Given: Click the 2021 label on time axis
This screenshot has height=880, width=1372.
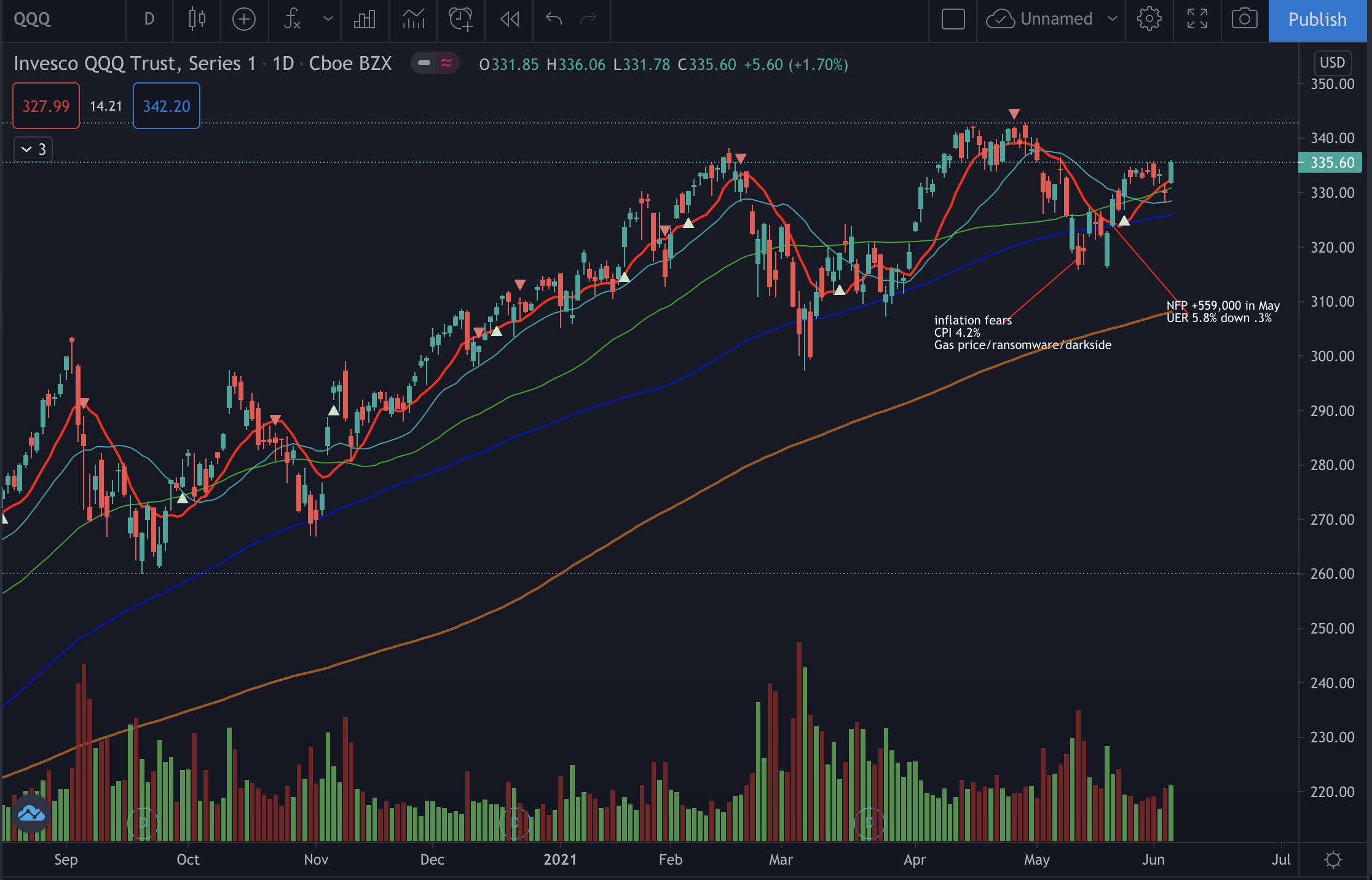Looking at the screenshot, I should [560, 860].
